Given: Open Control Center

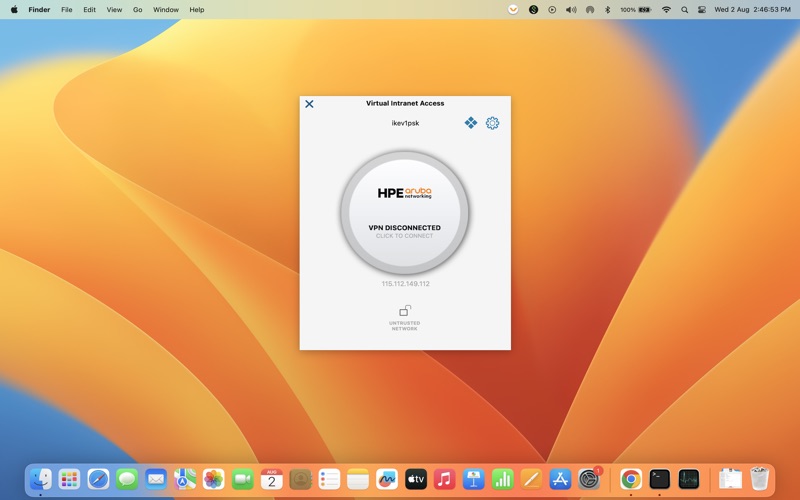Looking at the screenshot, I should (x=702, y=9).
